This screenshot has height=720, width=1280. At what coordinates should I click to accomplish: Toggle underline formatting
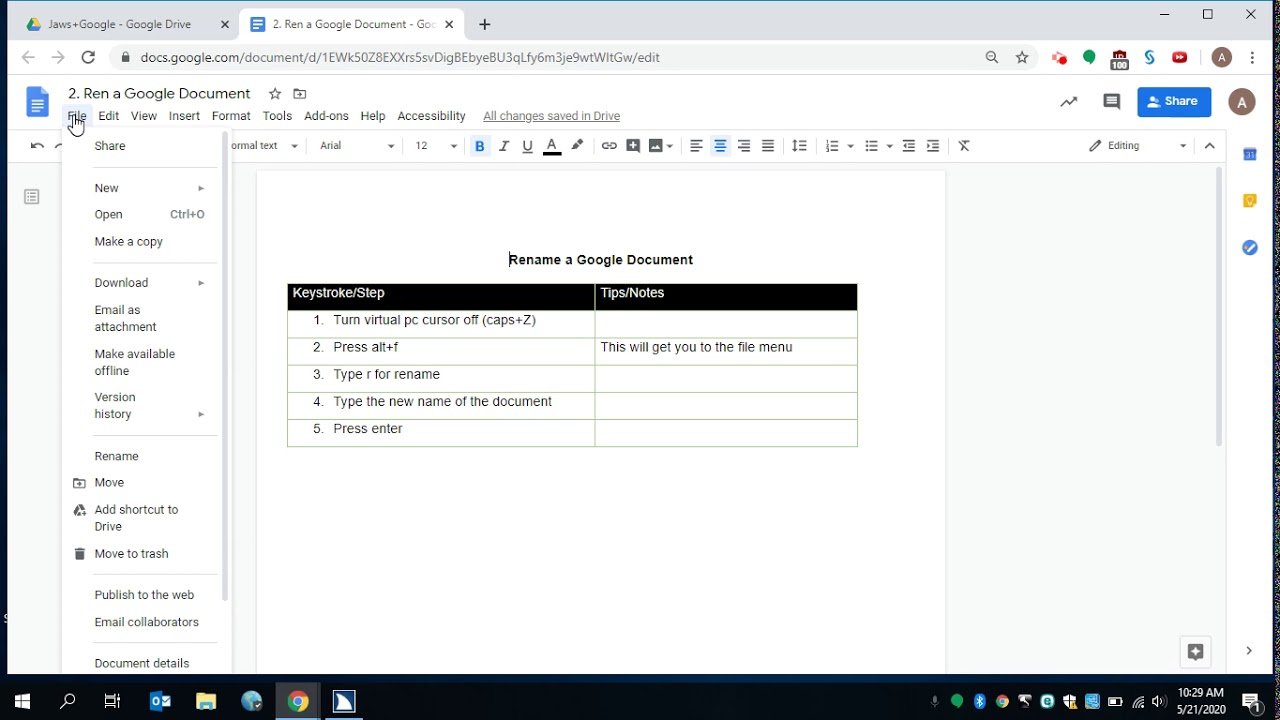[x=528, y=146]
